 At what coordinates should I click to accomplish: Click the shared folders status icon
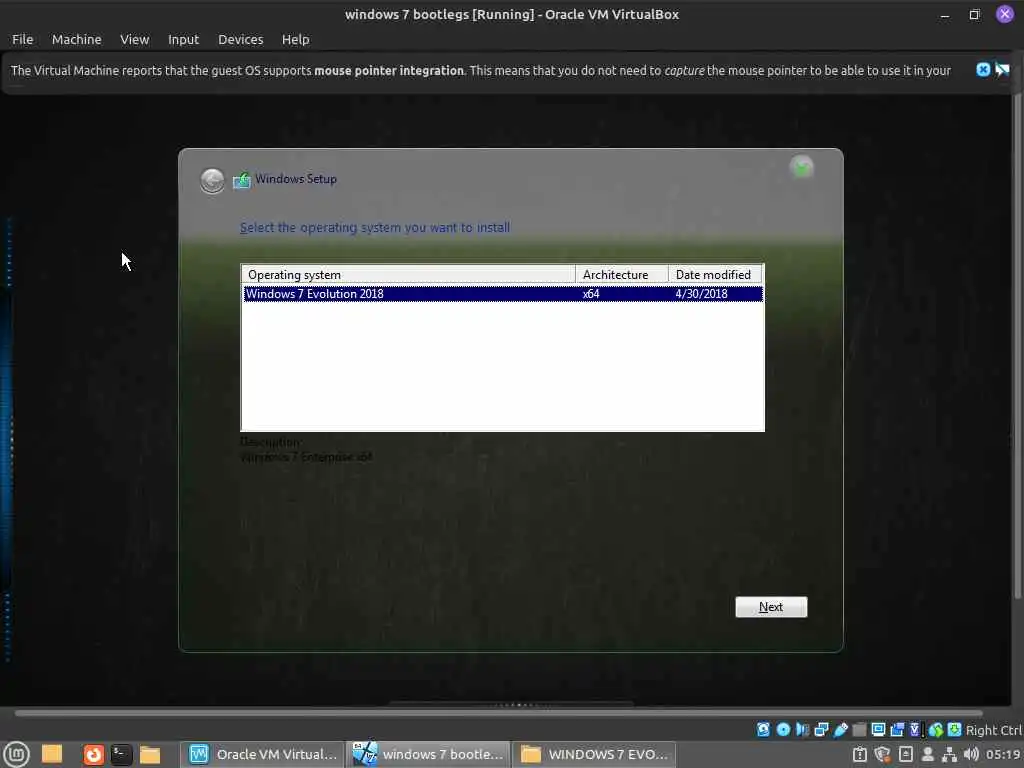pyautogui.click(x=859, y=729)
